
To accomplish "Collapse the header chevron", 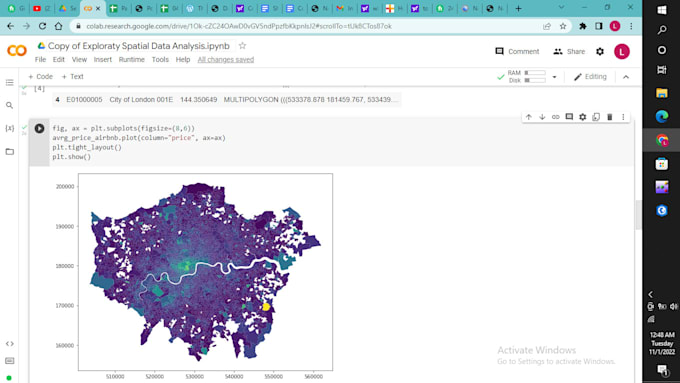I will pos(626,77).
